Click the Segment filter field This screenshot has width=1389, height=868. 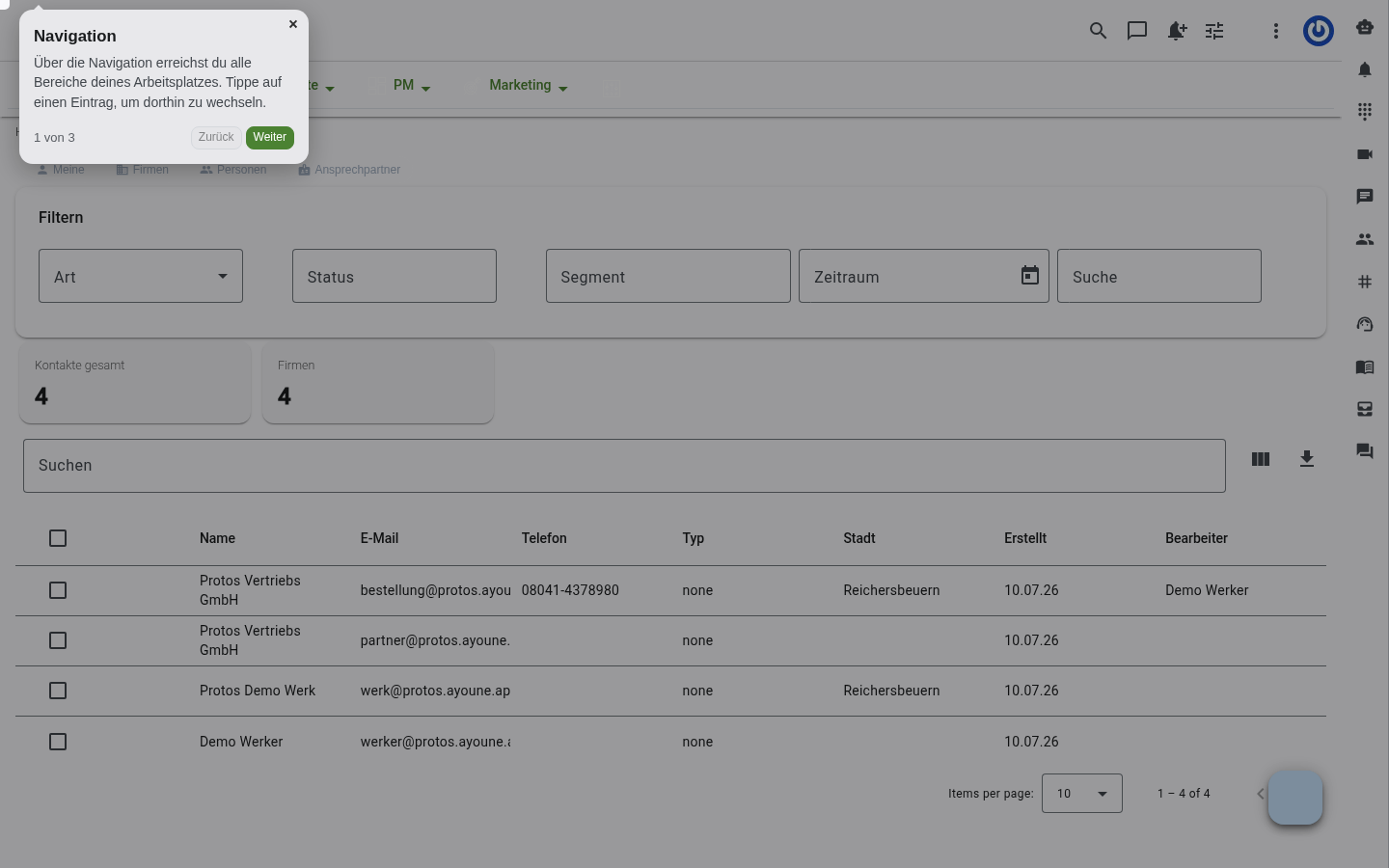point(668,276)
